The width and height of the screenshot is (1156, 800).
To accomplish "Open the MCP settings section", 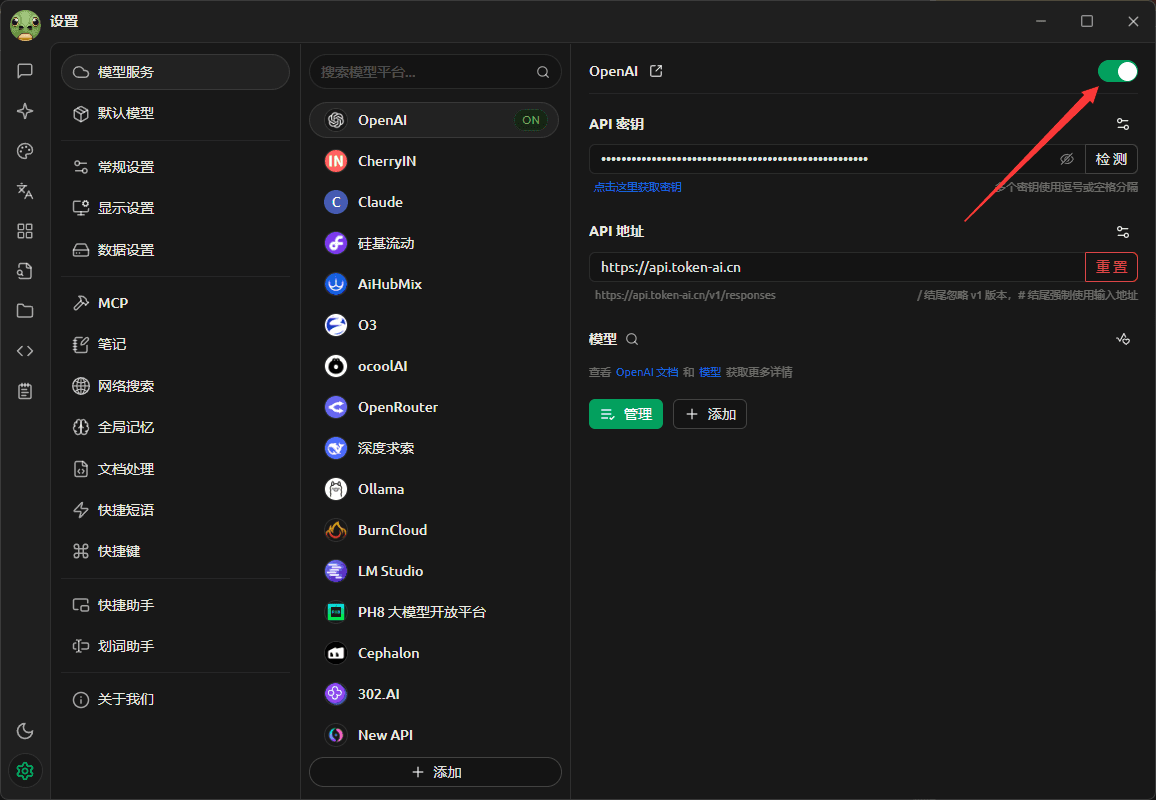I will [113, 303].
